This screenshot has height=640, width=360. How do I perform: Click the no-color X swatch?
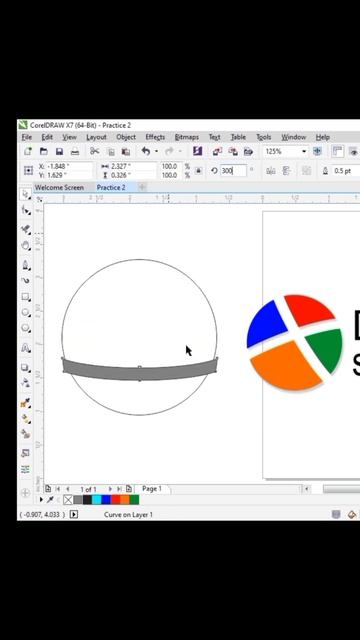click(68, 500)
